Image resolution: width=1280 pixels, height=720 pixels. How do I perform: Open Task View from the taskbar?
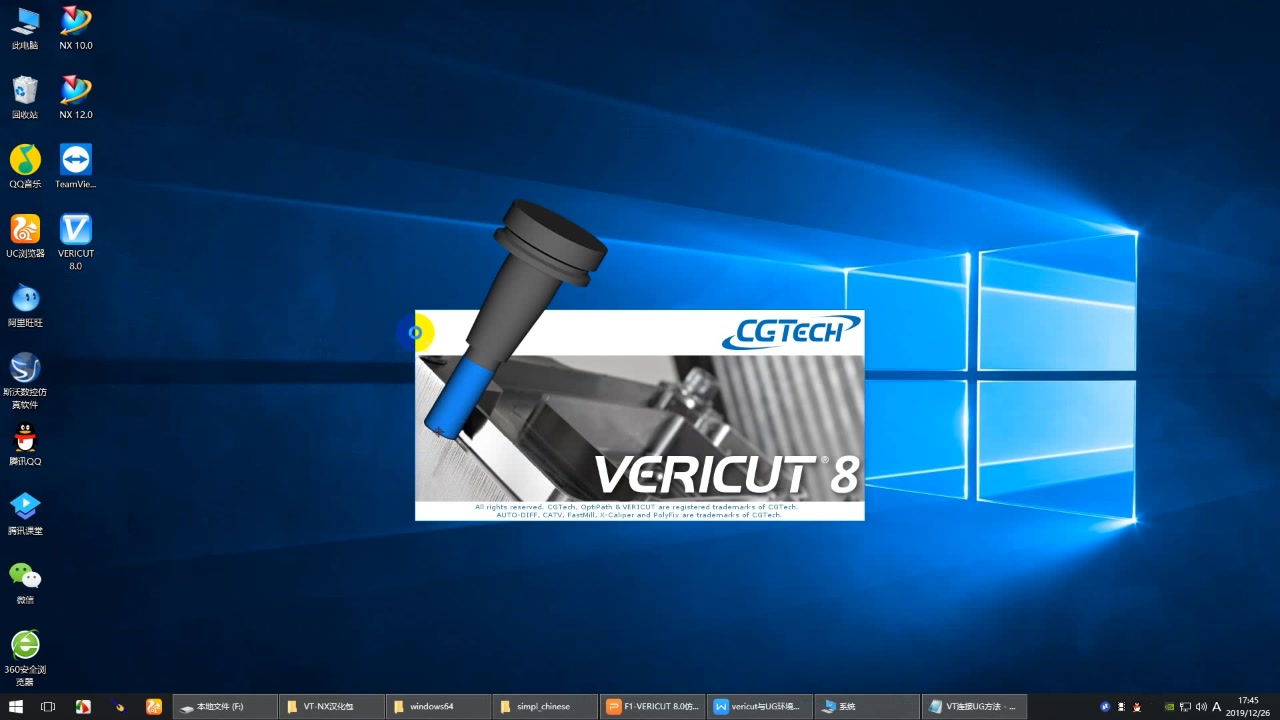pyautogui.click(x=49, y=706)
